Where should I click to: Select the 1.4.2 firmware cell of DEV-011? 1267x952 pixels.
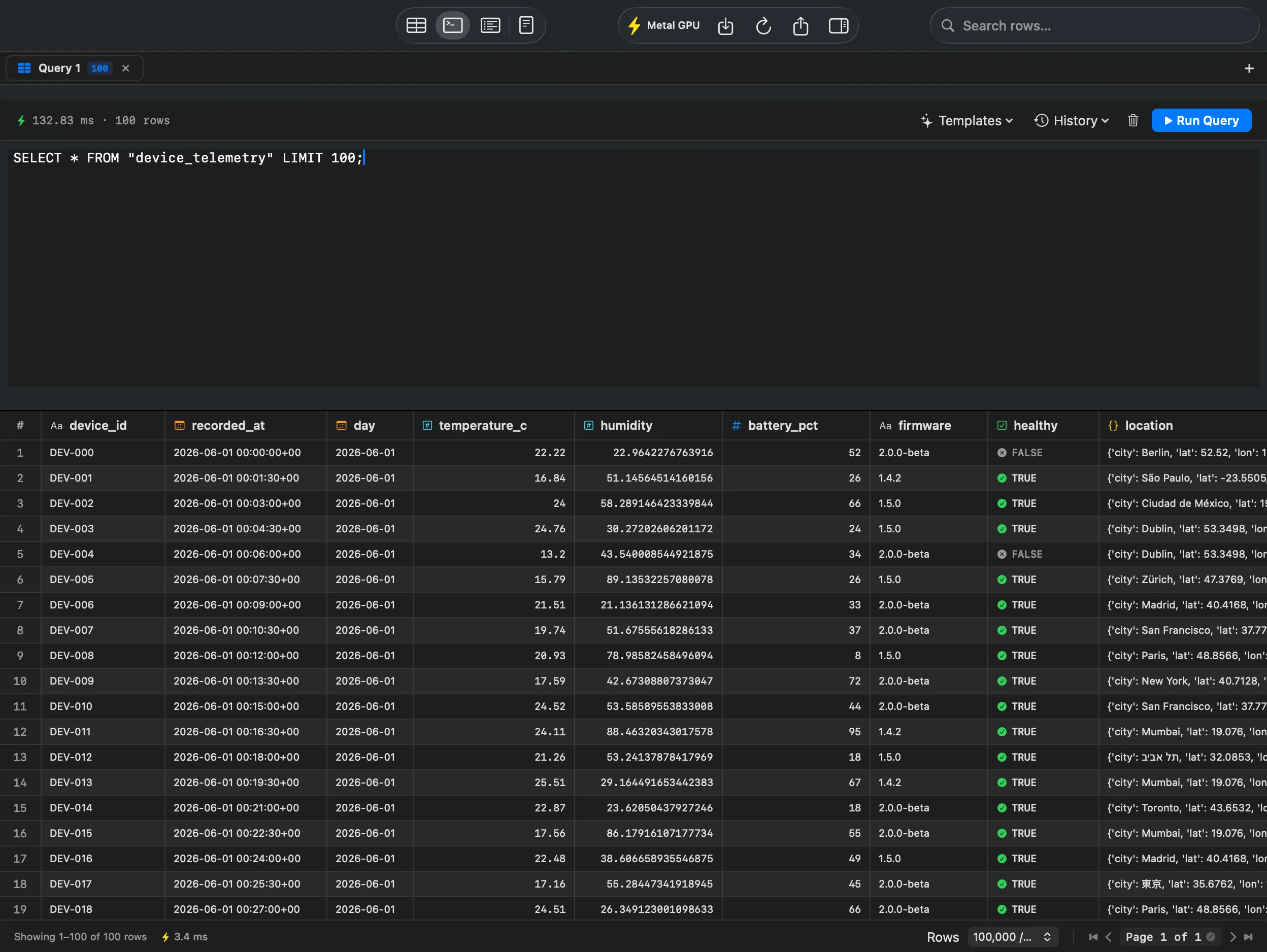pos(928,732)
